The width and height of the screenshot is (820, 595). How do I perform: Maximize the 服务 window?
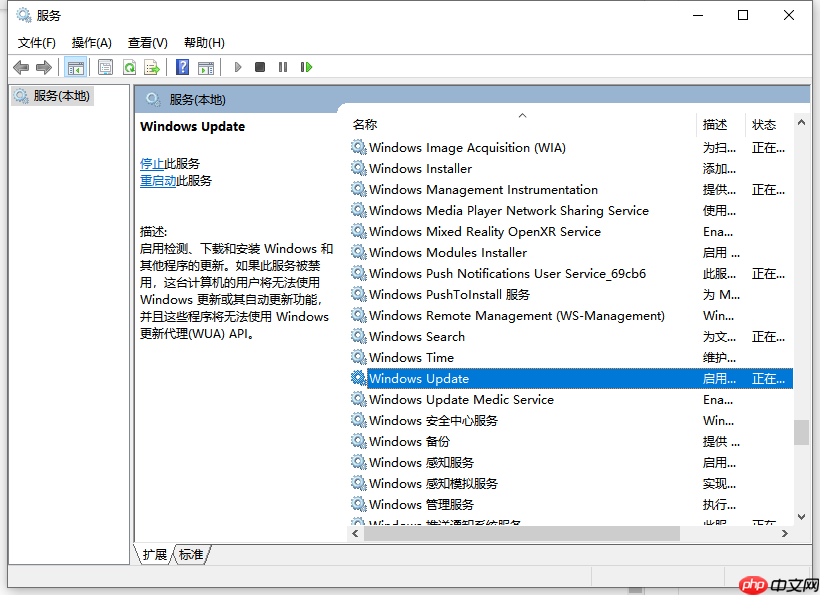click(743, 15)
